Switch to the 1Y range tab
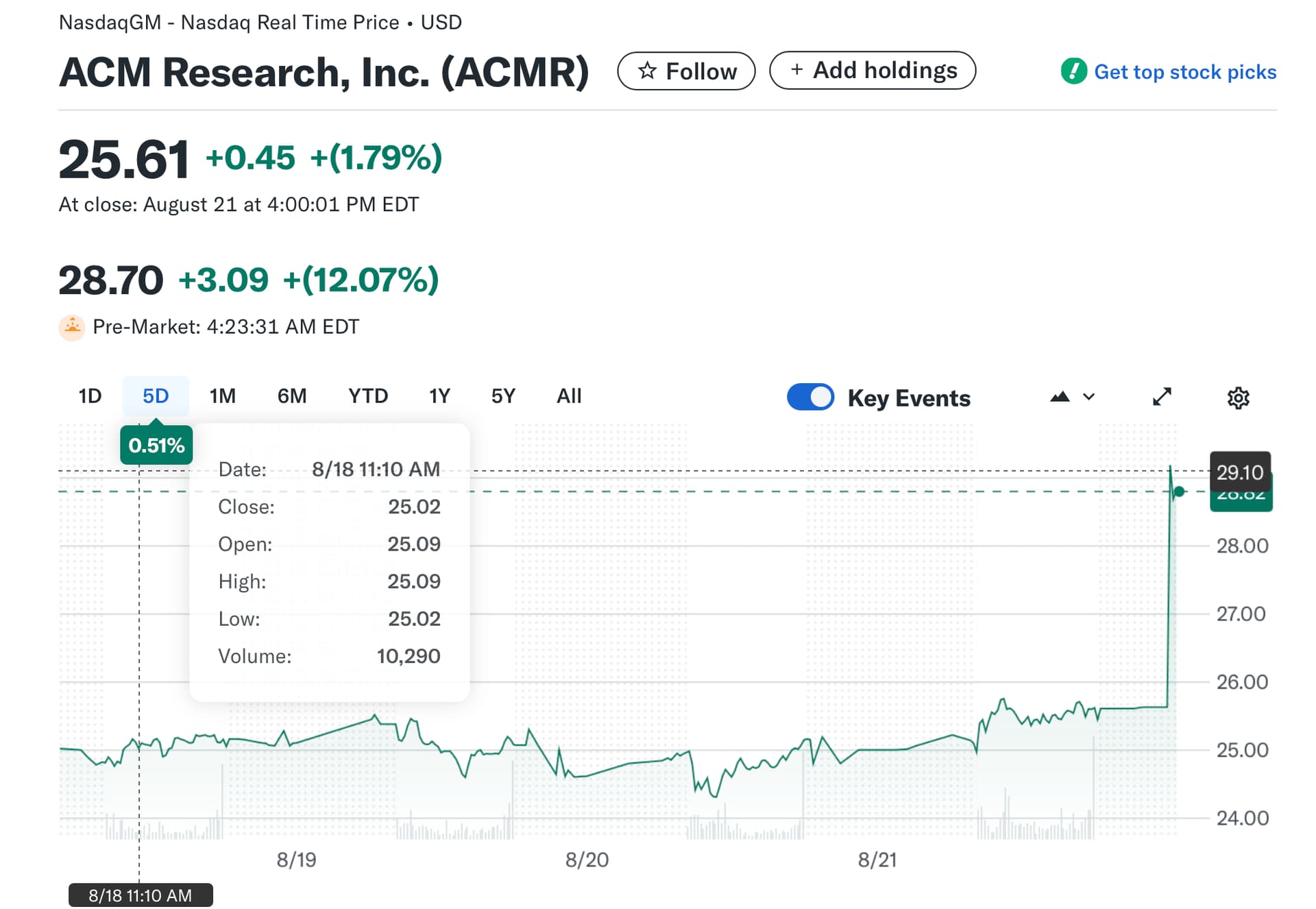1316x909 pixels. (439, 396)
